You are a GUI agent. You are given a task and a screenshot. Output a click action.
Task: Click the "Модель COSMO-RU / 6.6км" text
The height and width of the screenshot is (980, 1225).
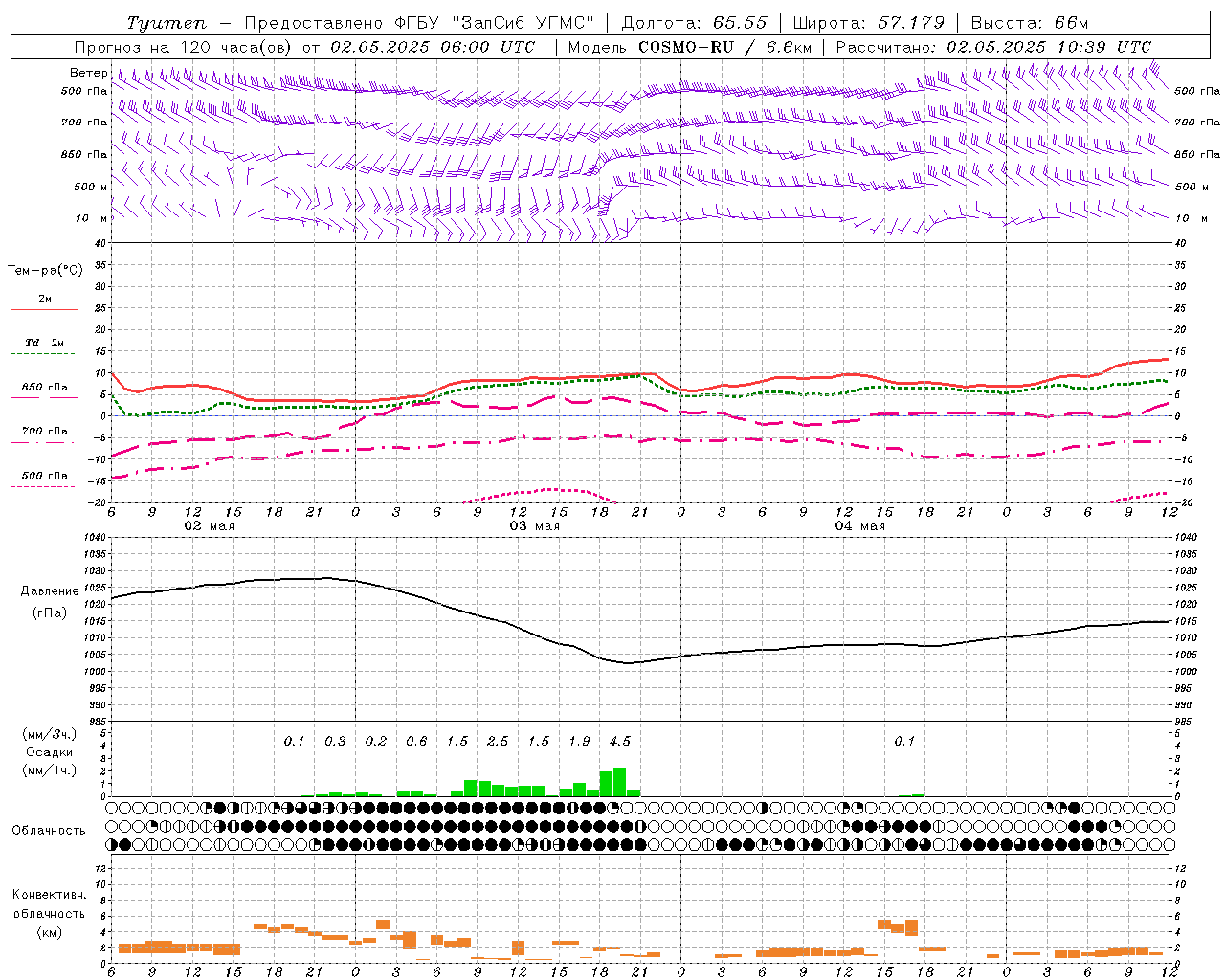pos(689,47)
